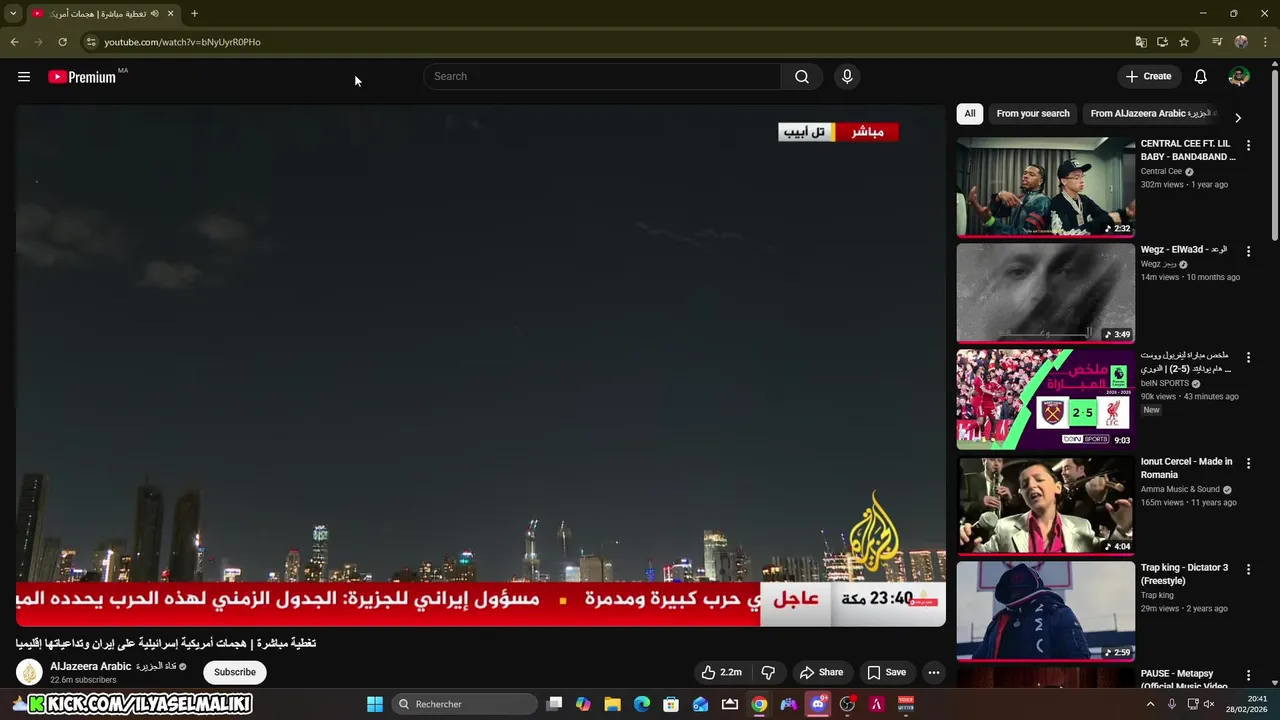Expand tab search dropdown arrow

tap(11, 14)
